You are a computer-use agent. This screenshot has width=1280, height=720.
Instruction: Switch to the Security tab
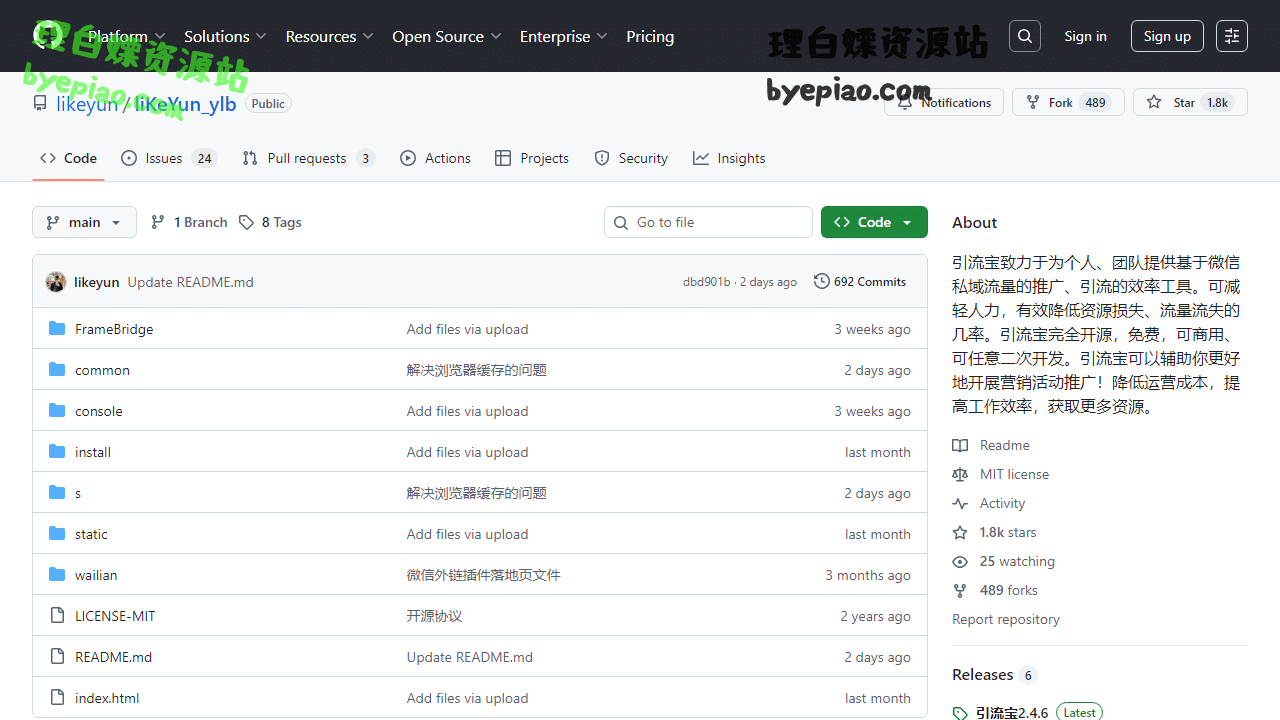pos(631,158)
